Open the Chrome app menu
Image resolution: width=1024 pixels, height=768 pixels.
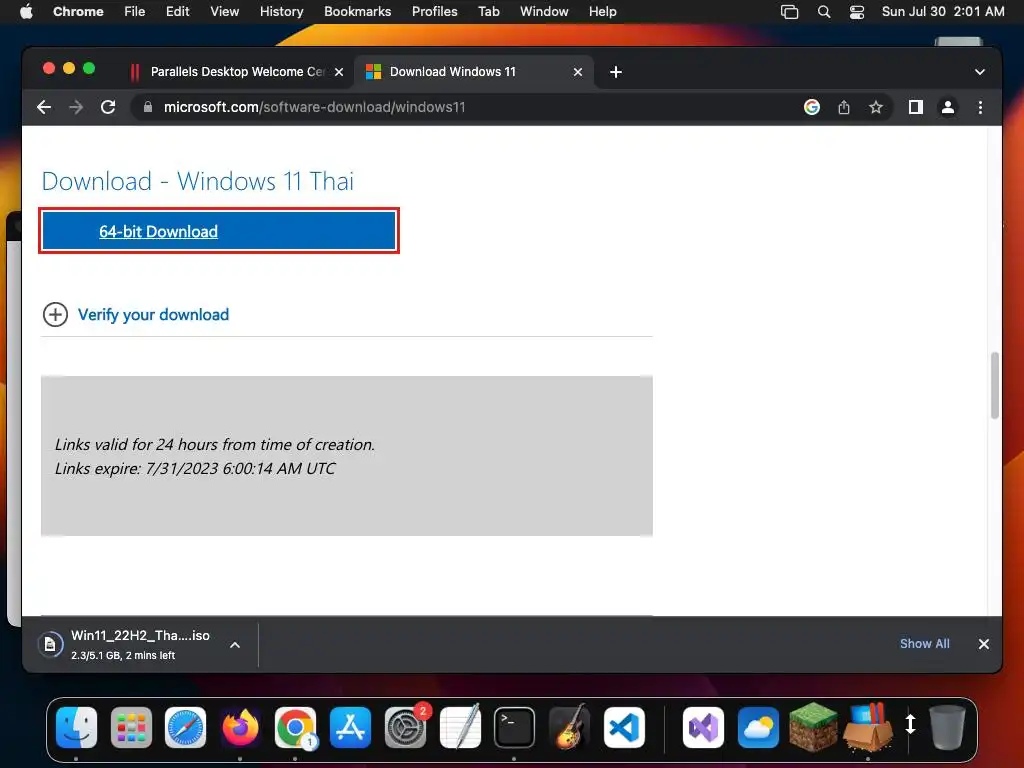tap(78, 11)
